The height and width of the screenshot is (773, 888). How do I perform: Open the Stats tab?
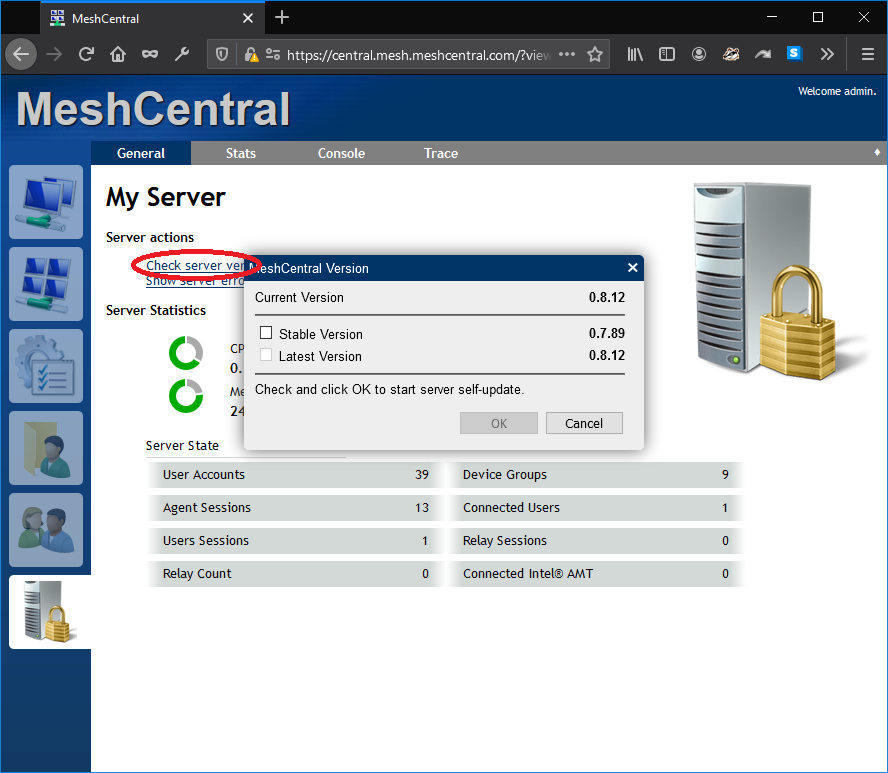coord(241,153)
